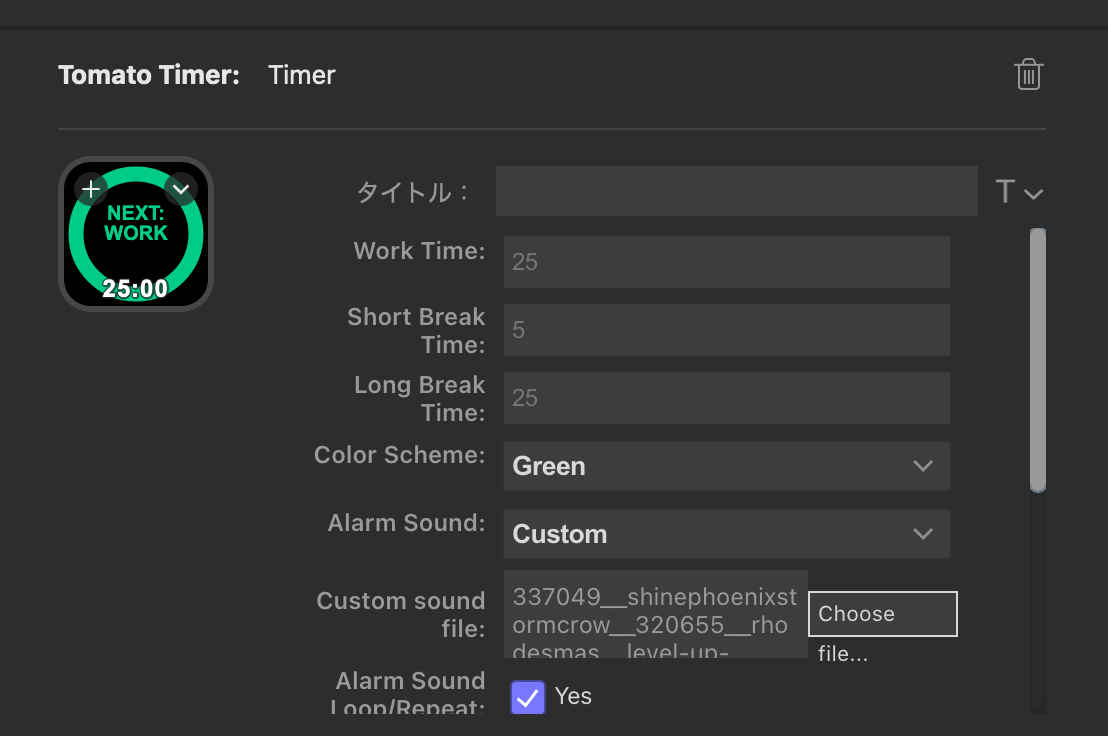The width and height of the screenshot is (1108, 736).
Task: Click the settings panel vertical scrollbar
Action: click(1038, 360)
